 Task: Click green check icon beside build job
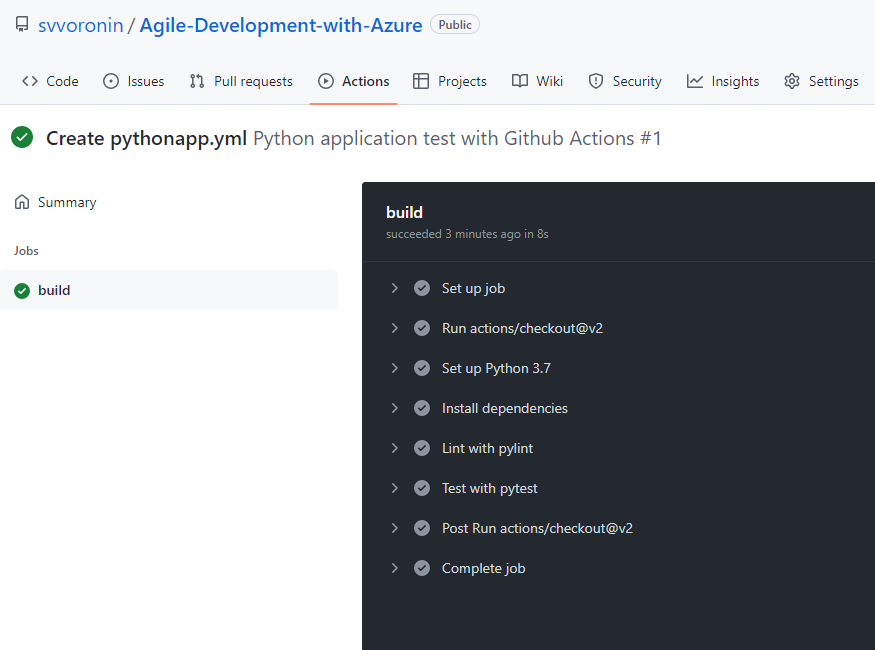22,291
